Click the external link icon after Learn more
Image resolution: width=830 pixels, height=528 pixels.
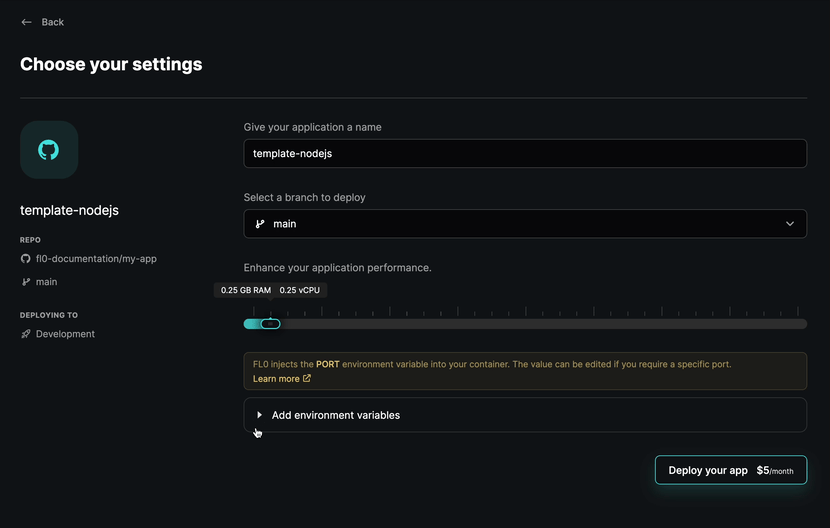(x=306, y=378)
